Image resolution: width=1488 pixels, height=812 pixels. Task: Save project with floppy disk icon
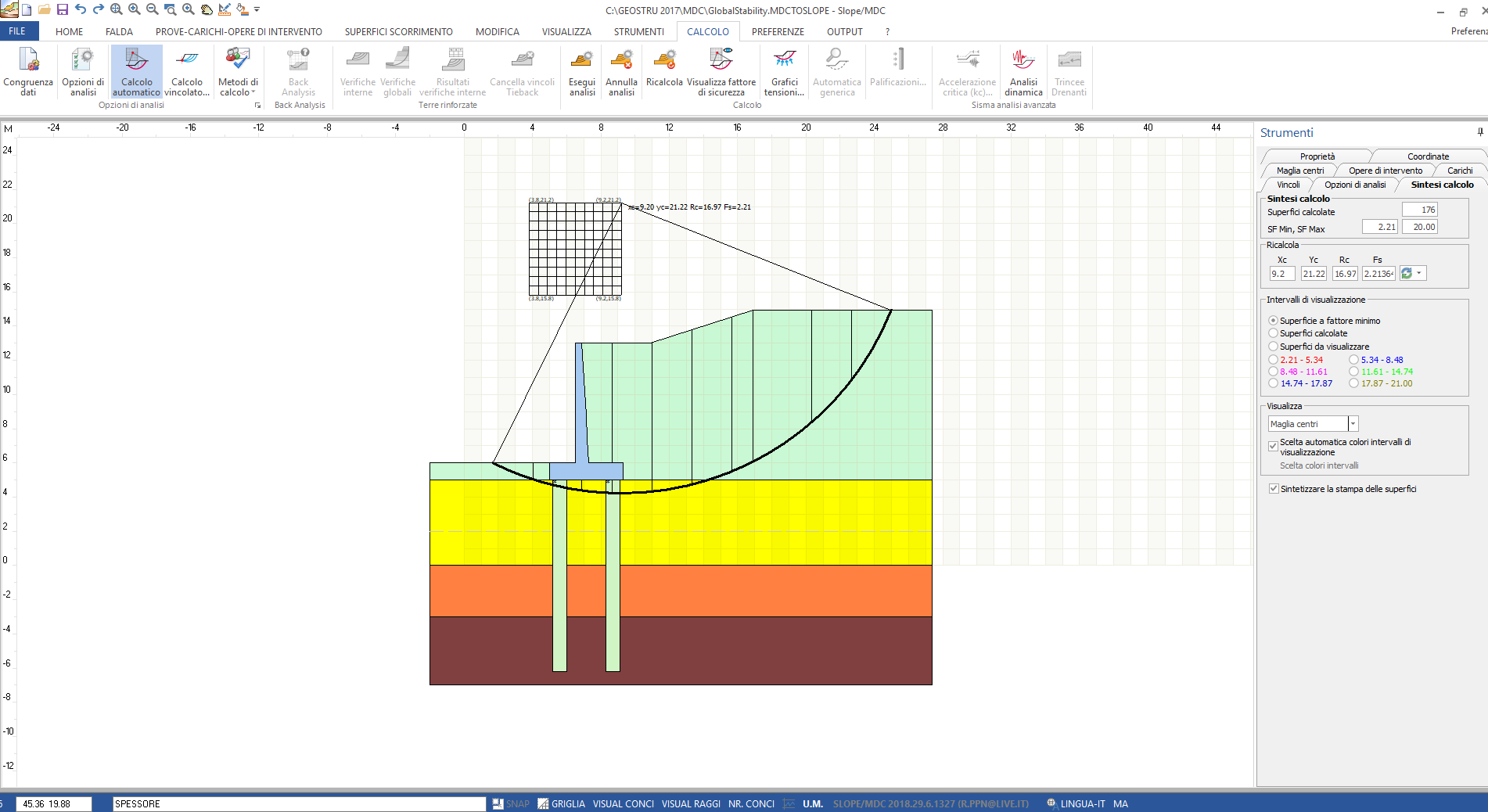(63, 9)
